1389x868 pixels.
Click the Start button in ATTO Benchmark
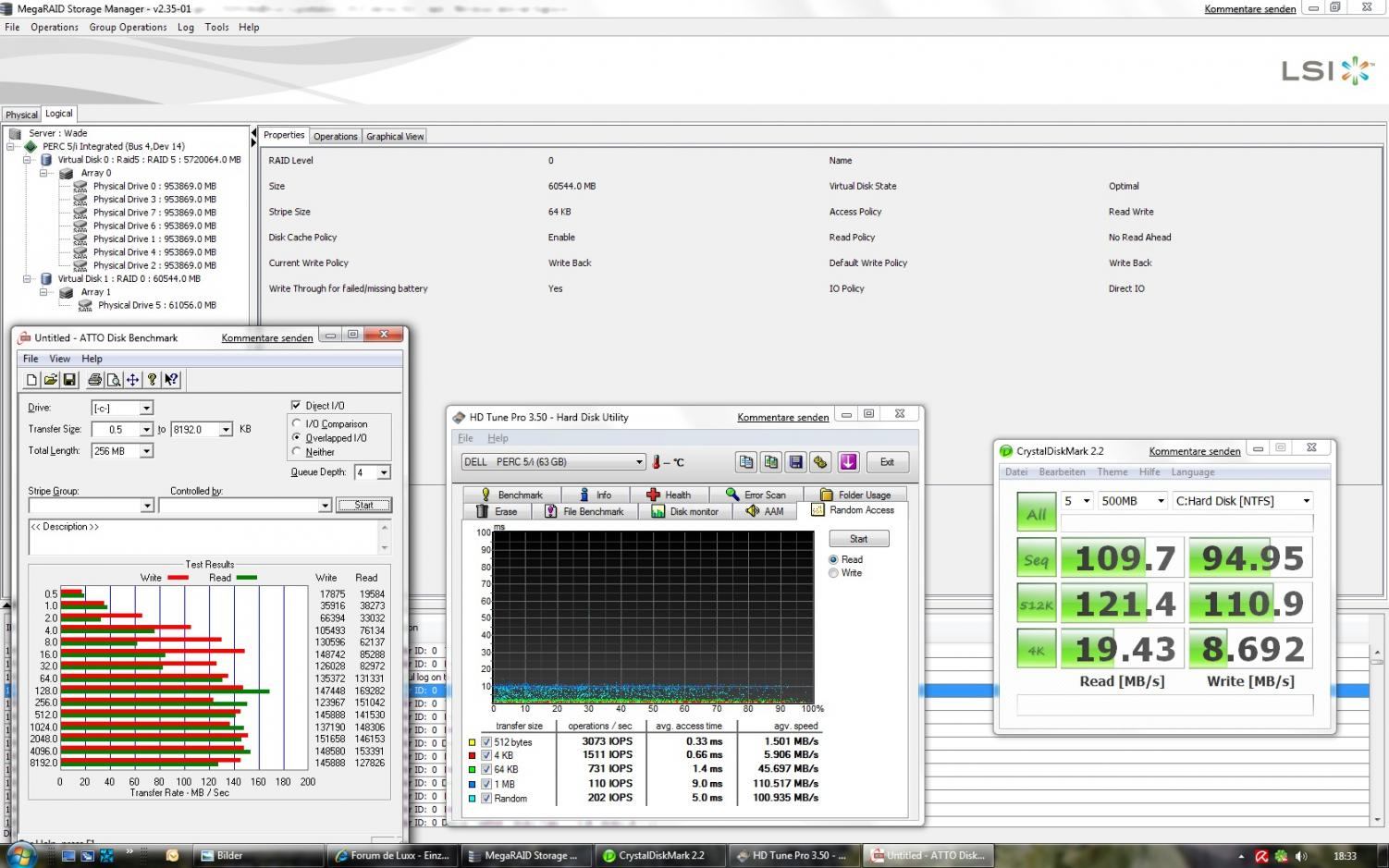(363, 505)
